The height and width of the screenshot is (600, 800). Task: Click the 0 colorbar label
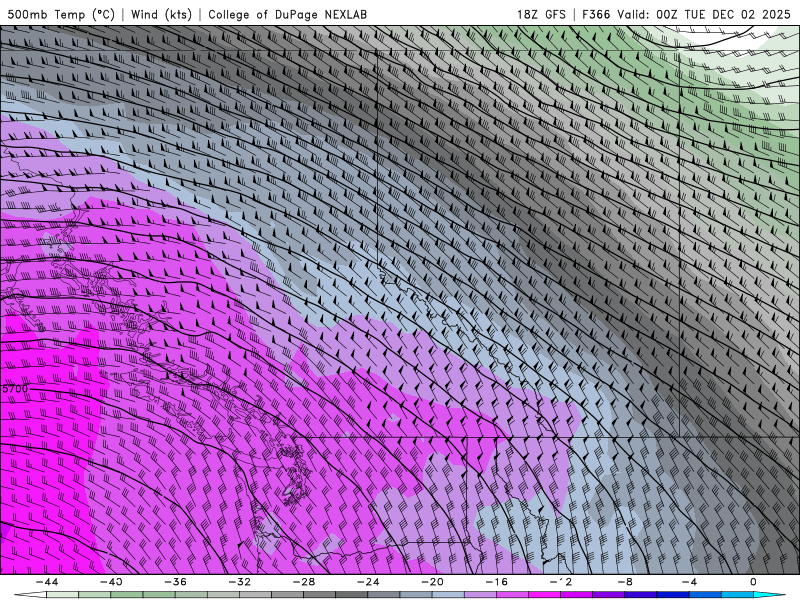pos(753,582)
